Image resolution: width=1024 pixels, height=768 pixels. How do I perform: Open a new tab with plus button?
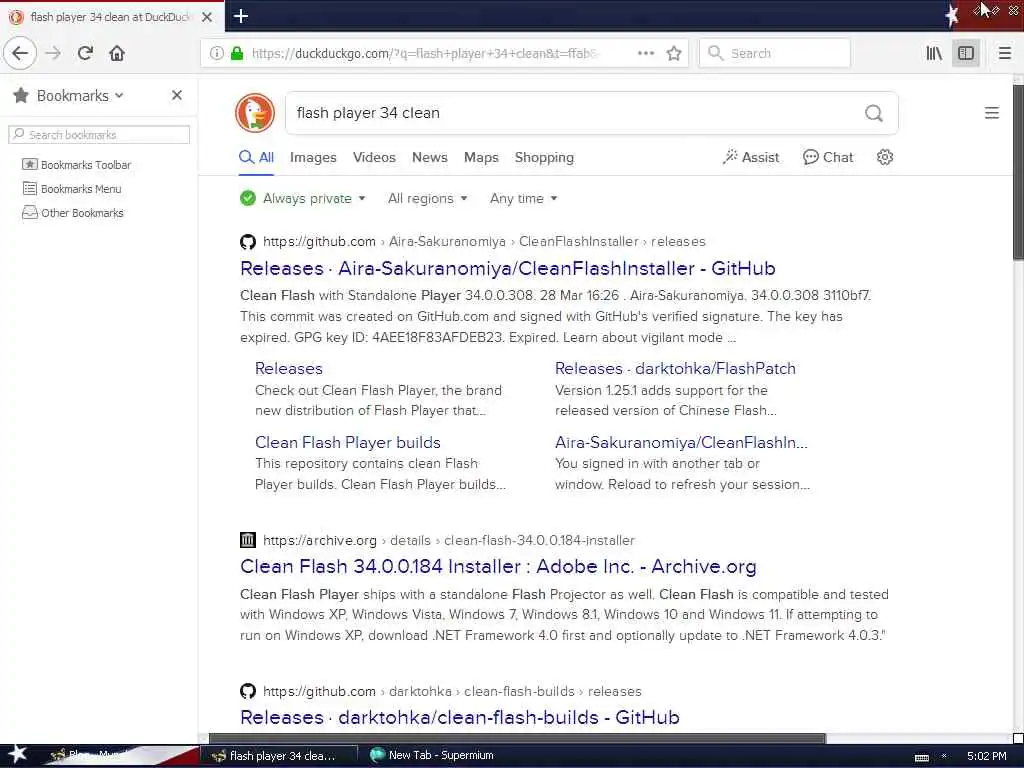click(x=240, y=16)
